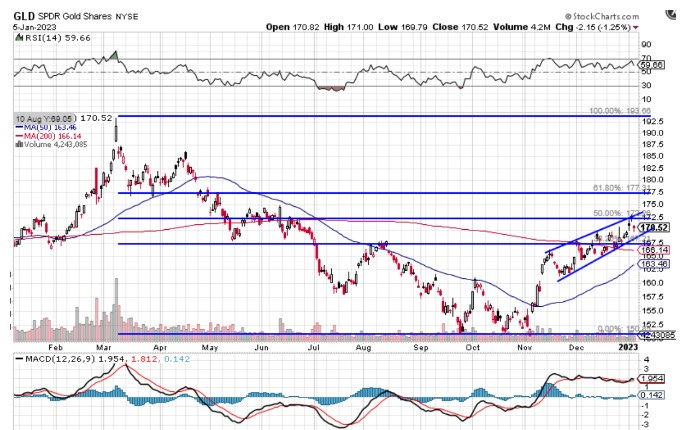The height and width of the screenshot is (430, 682).
Task: Click the 61.80% Fibonacci level label
Action: [611, 187]
